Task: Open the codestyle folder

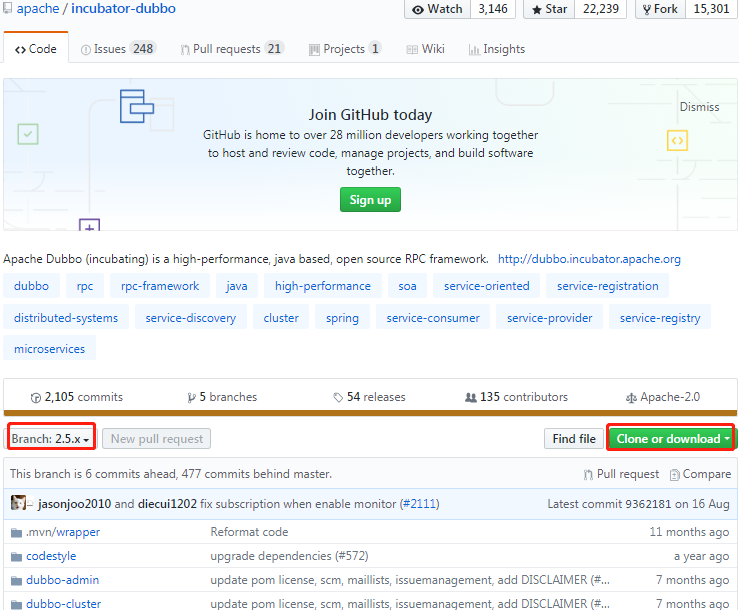Action: (51, 556)
